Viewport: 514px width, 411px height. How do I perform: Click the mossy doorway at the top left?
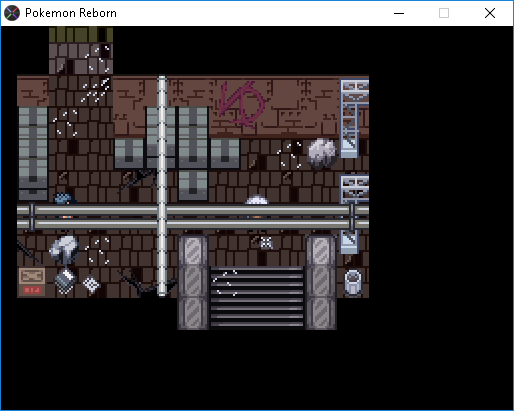[81, 34]
